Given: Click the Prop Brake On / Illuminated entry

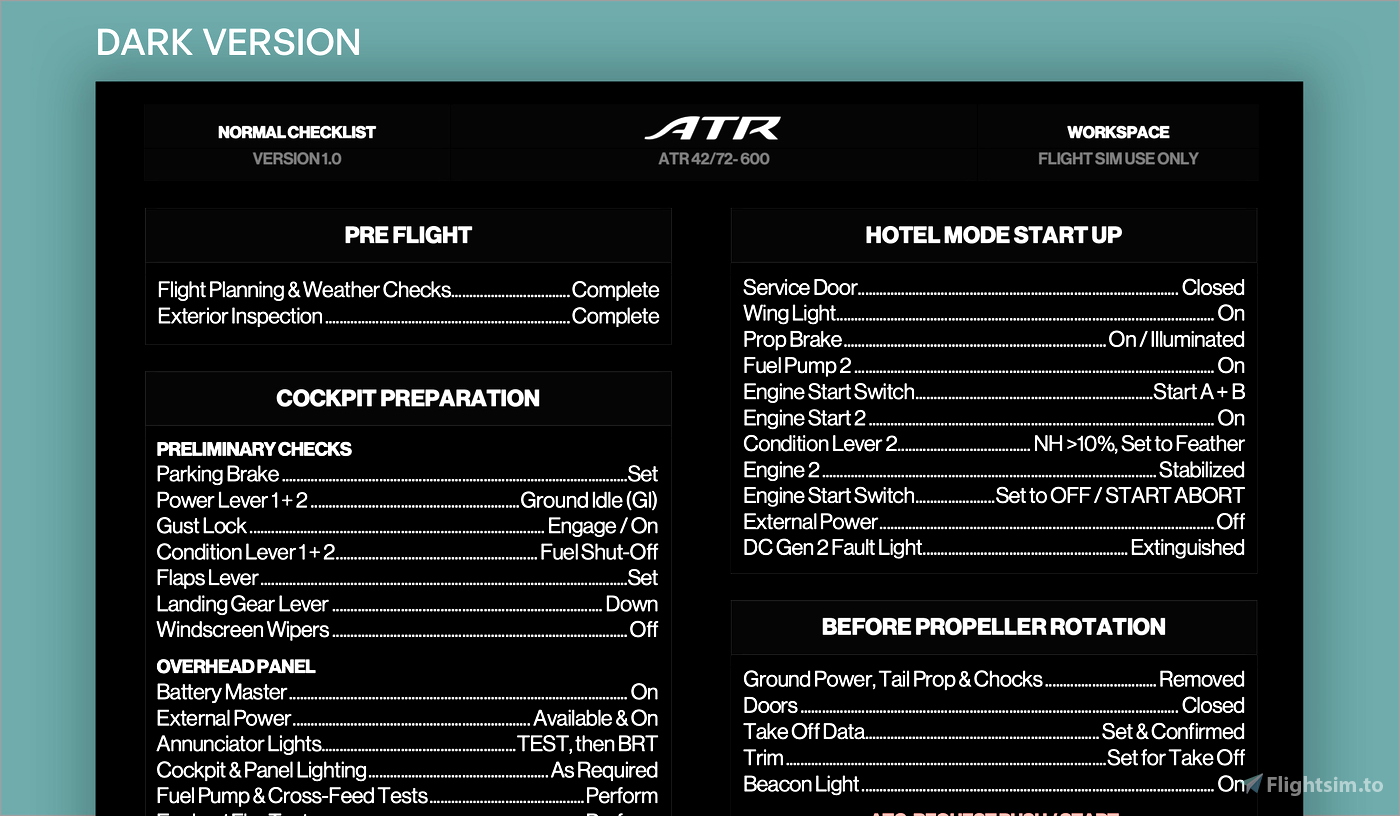Looking at the screenshot, I should [x=993, y=339].
